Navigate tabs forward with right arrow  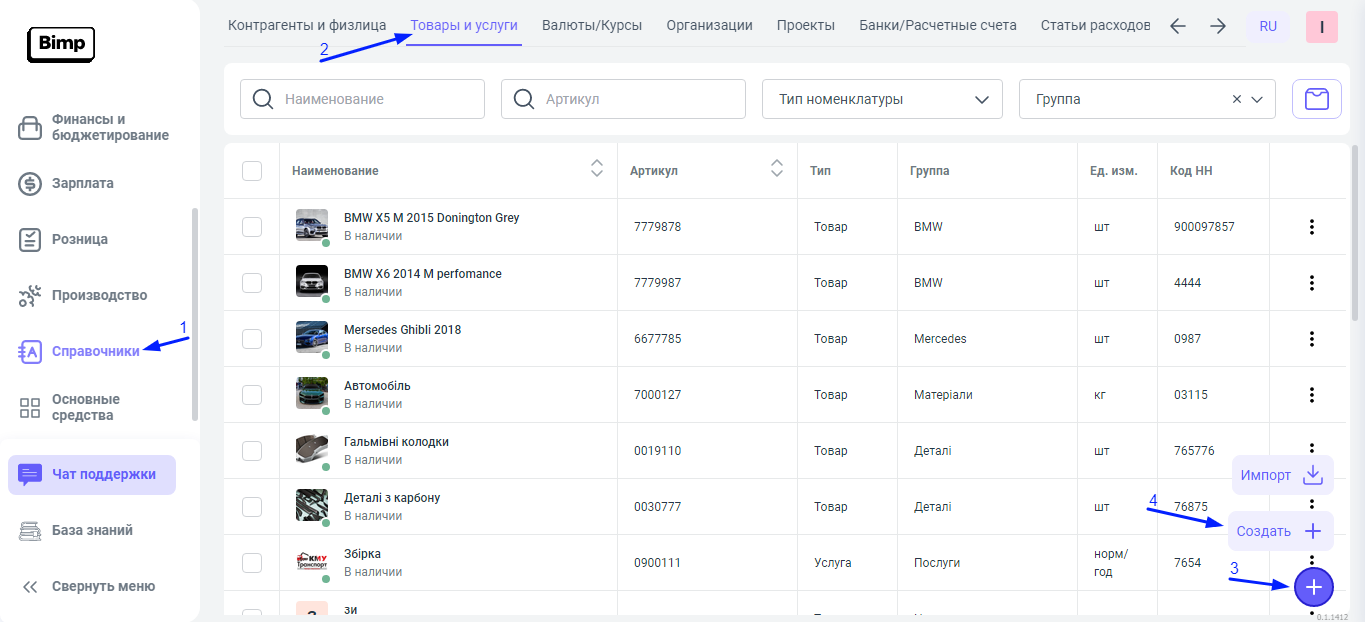(x=1217, y=26)
